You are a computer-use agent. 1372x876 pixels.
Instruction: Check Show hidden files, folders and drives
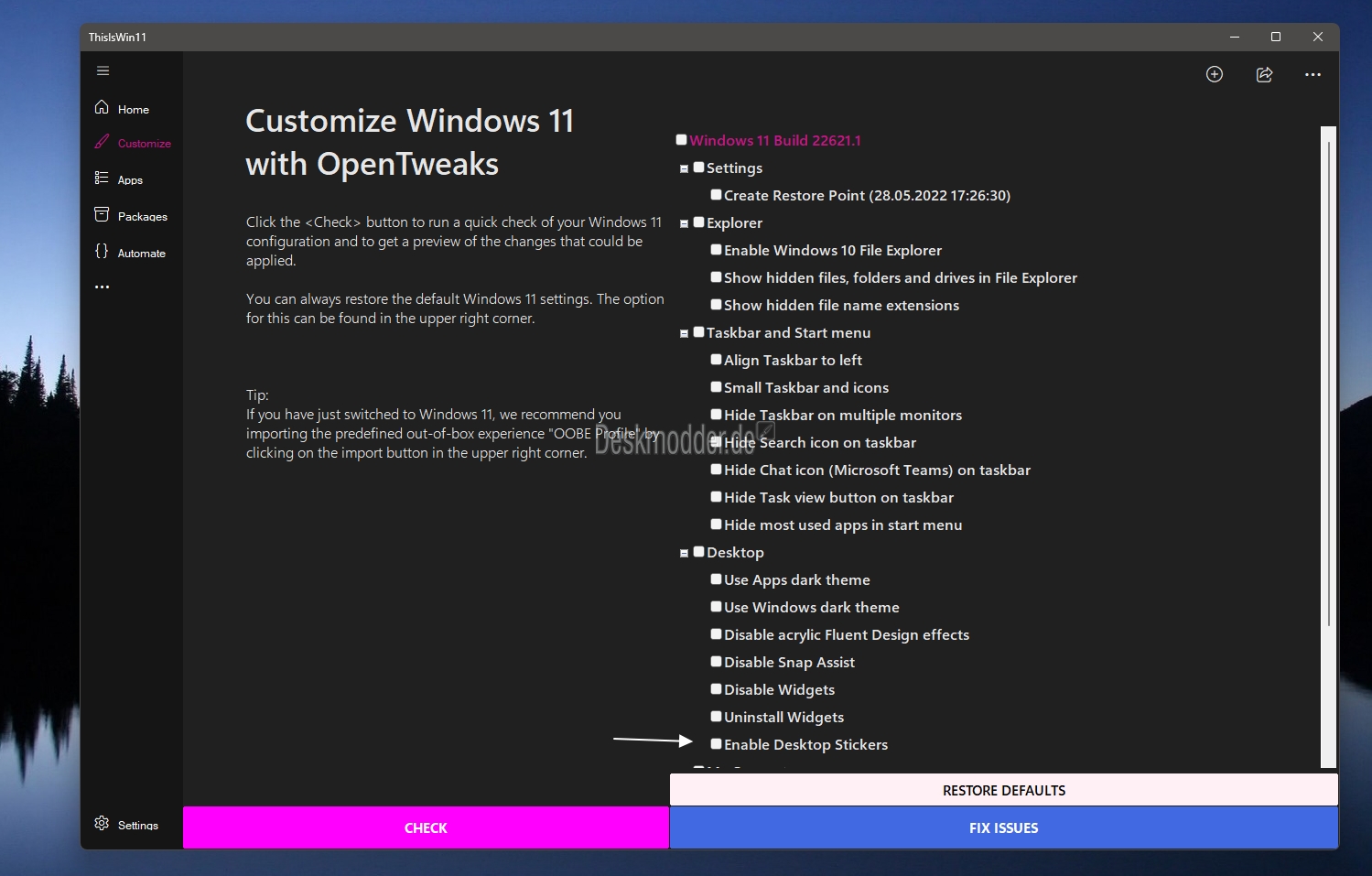[716, 276]
